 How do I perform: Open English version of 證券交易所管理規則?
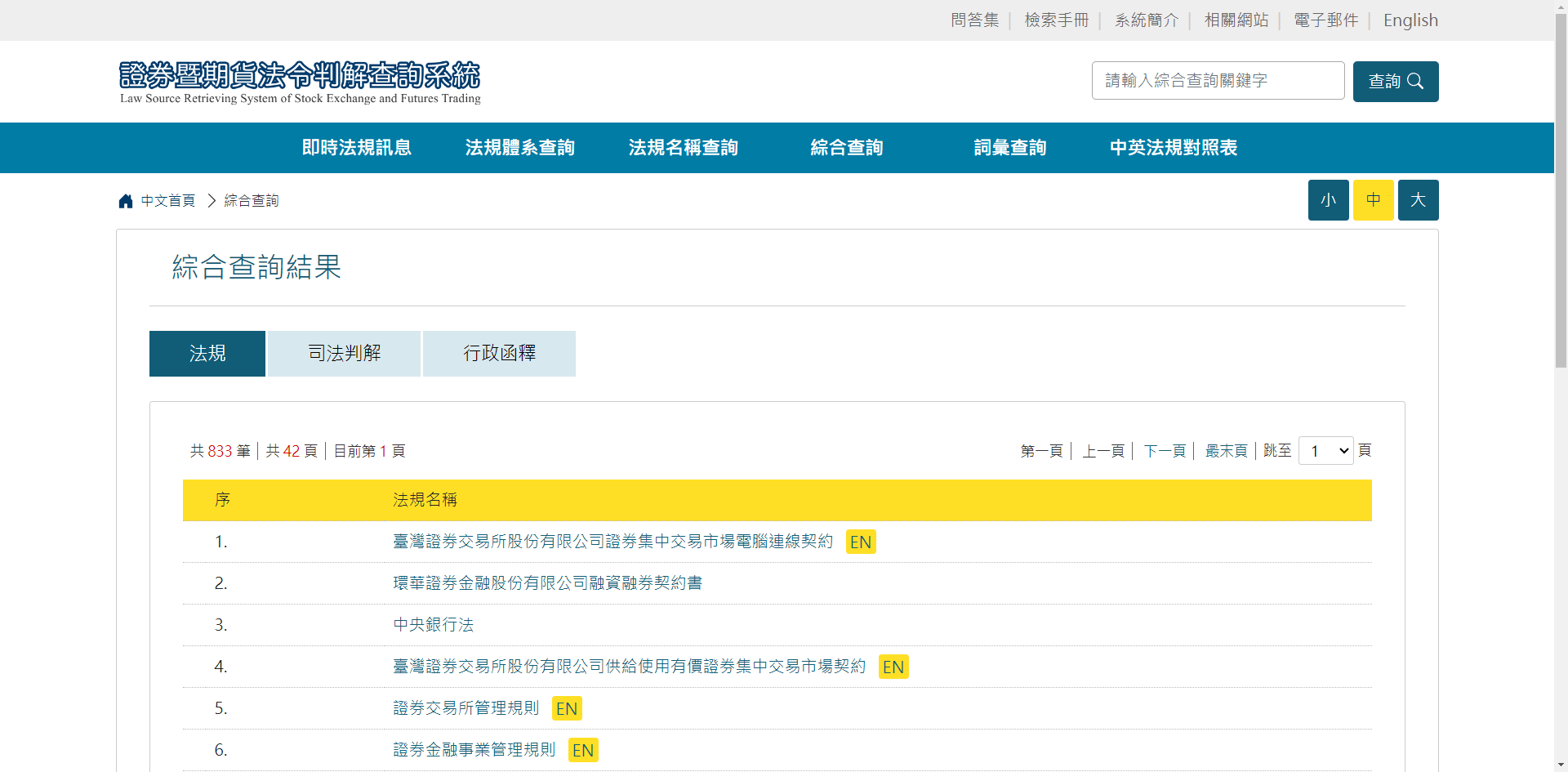pyautogui.click(x=567, y=709)
